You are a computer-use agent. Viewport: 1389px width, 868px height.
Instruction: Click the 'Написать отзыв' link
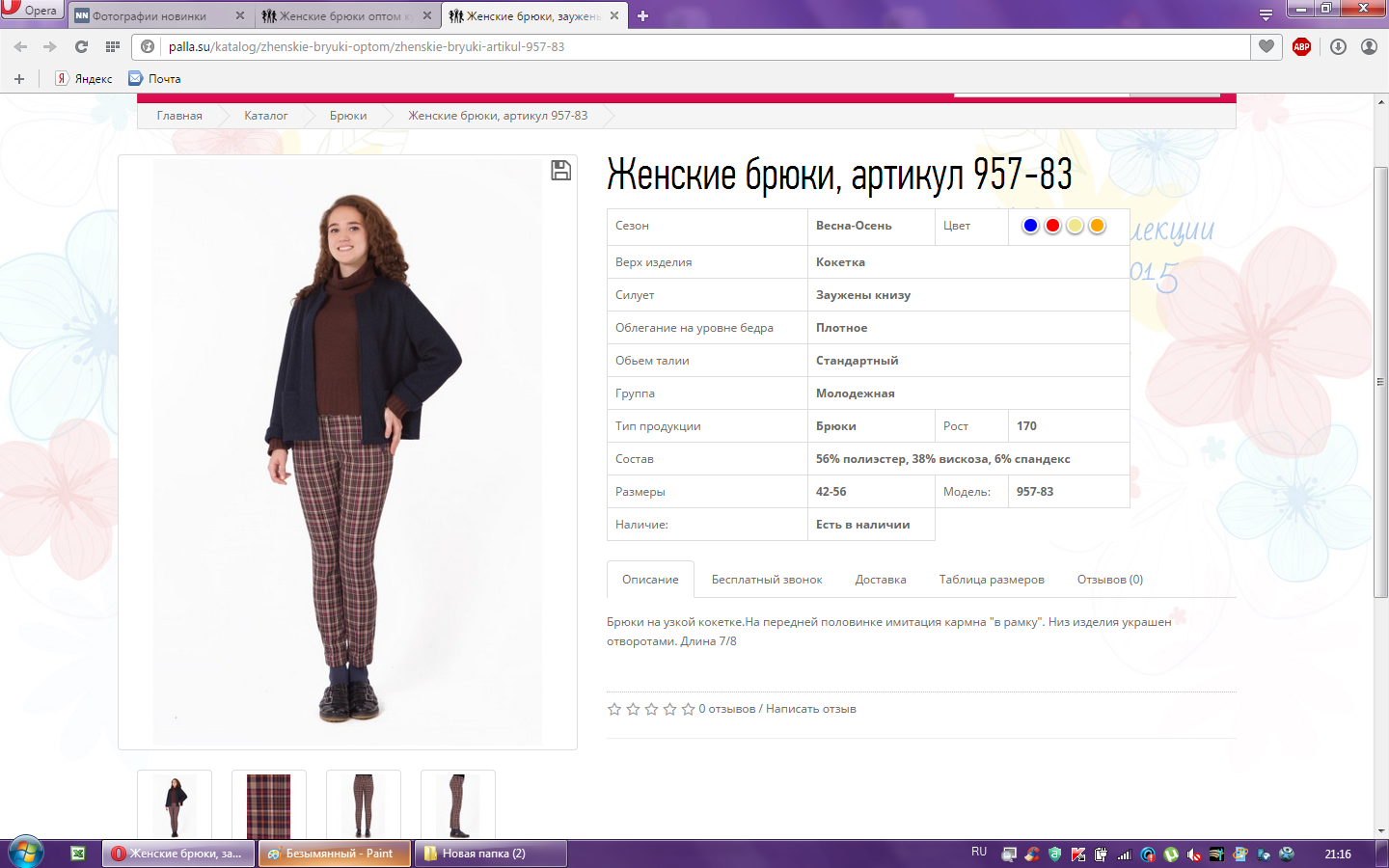tap(811, 709)
